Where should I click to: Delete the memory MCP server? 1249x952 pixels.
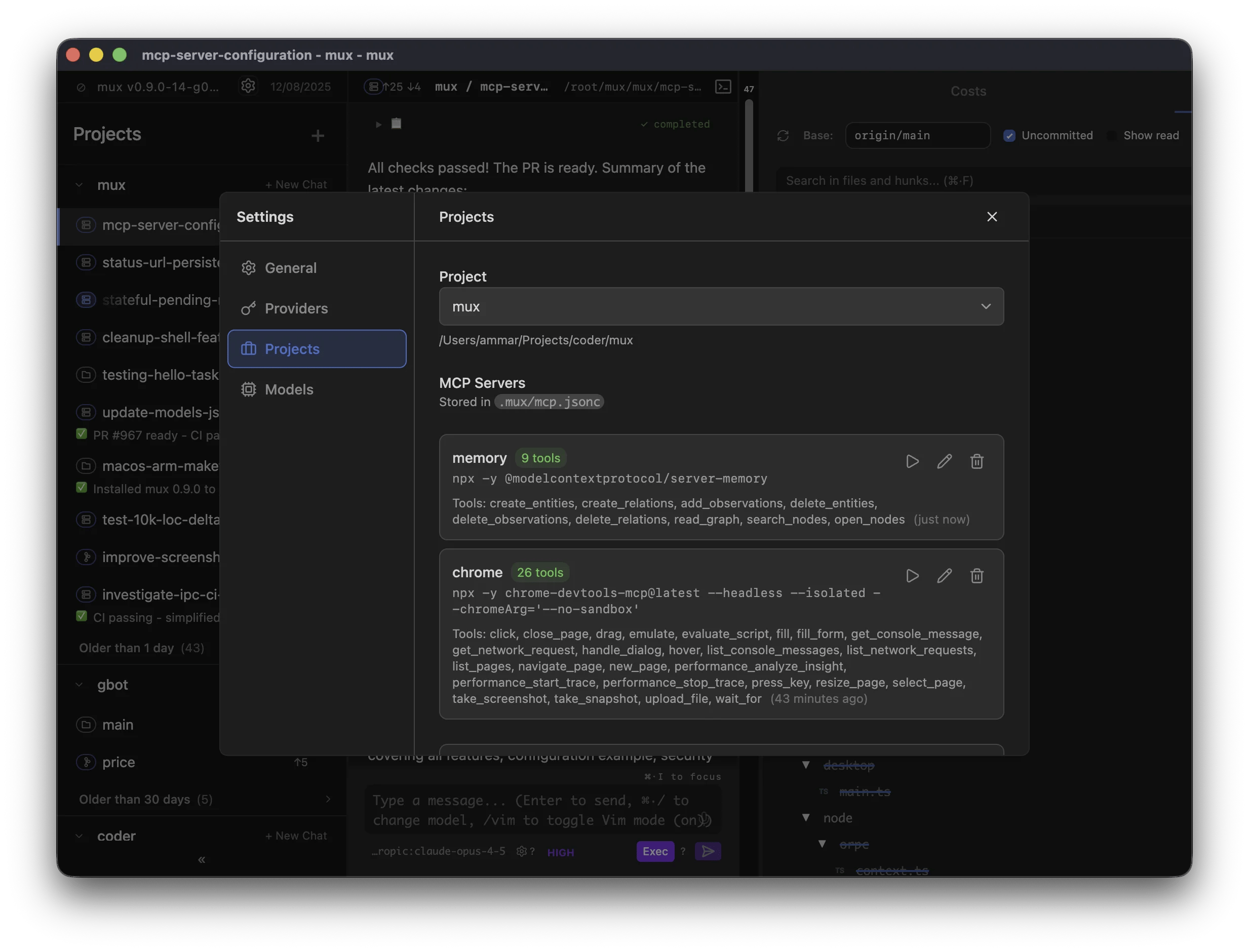pos(977,461)
